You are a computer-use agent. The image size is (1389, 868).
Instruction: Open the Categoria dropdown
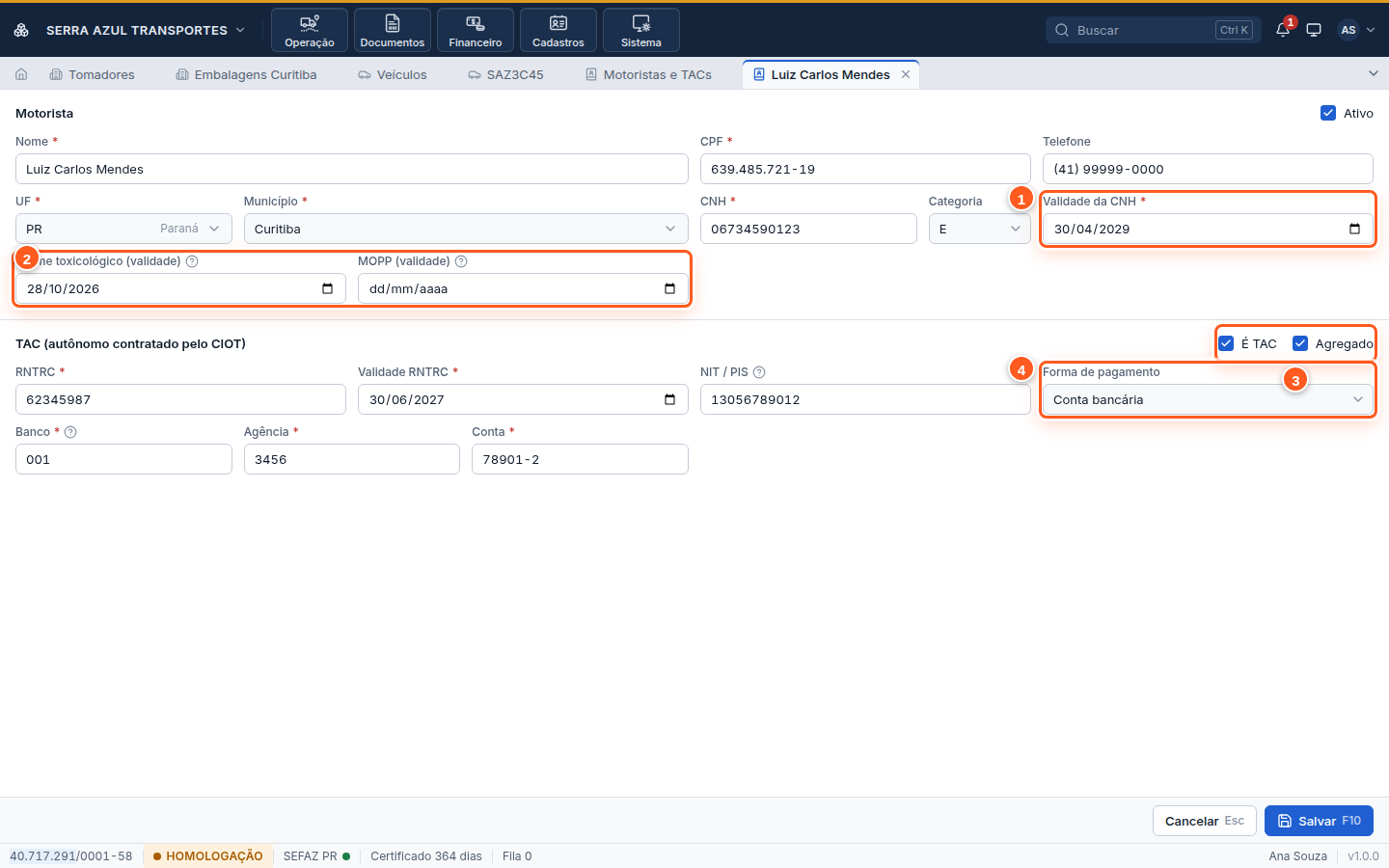click(x=980, y=229)
